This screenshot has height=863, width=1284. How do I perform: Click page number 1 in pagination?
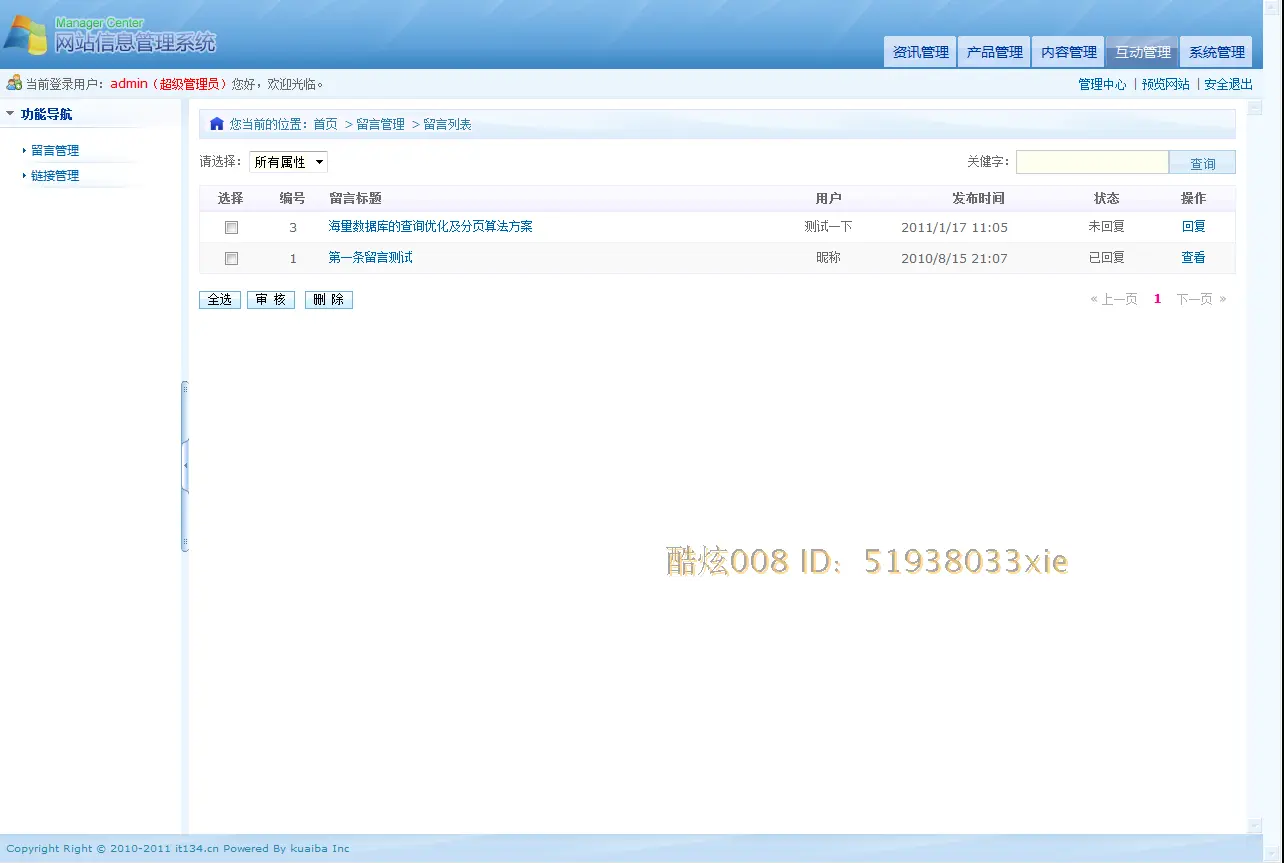point(1157,299)
